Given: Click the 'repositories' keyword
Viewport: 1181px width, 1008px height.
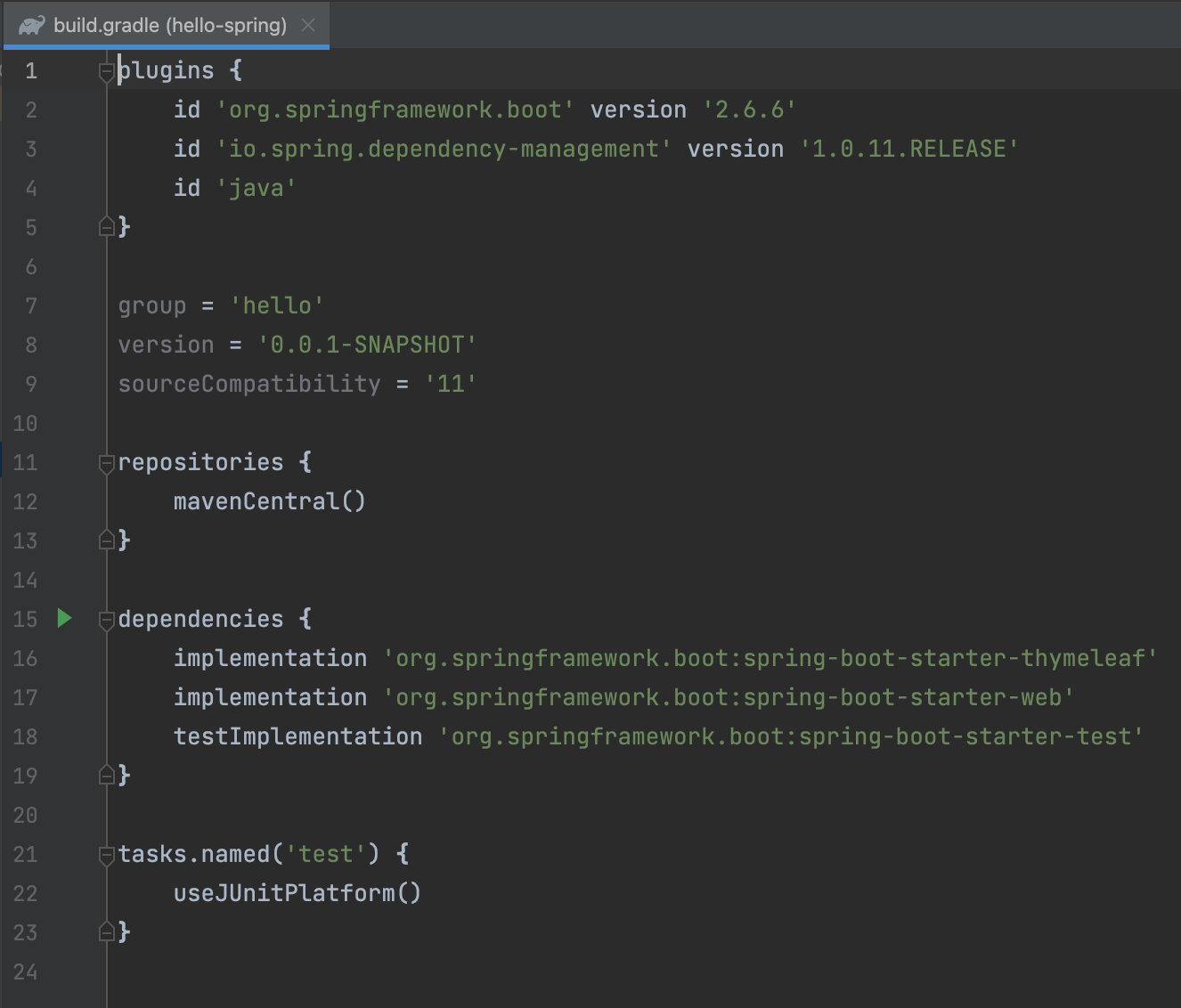Looking at the screenshot, I should pos(200,462).
